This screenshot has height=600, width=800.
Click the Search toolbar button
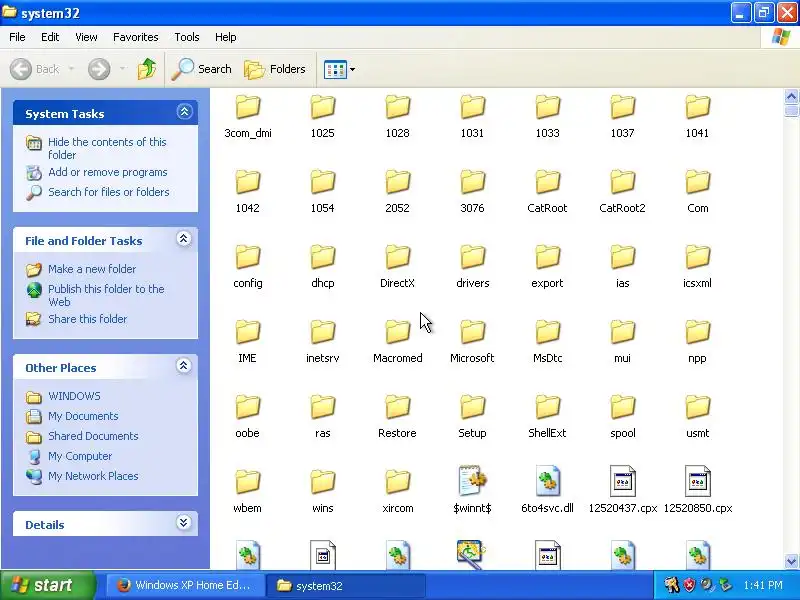pyautogui.click(x=202, y=69)
